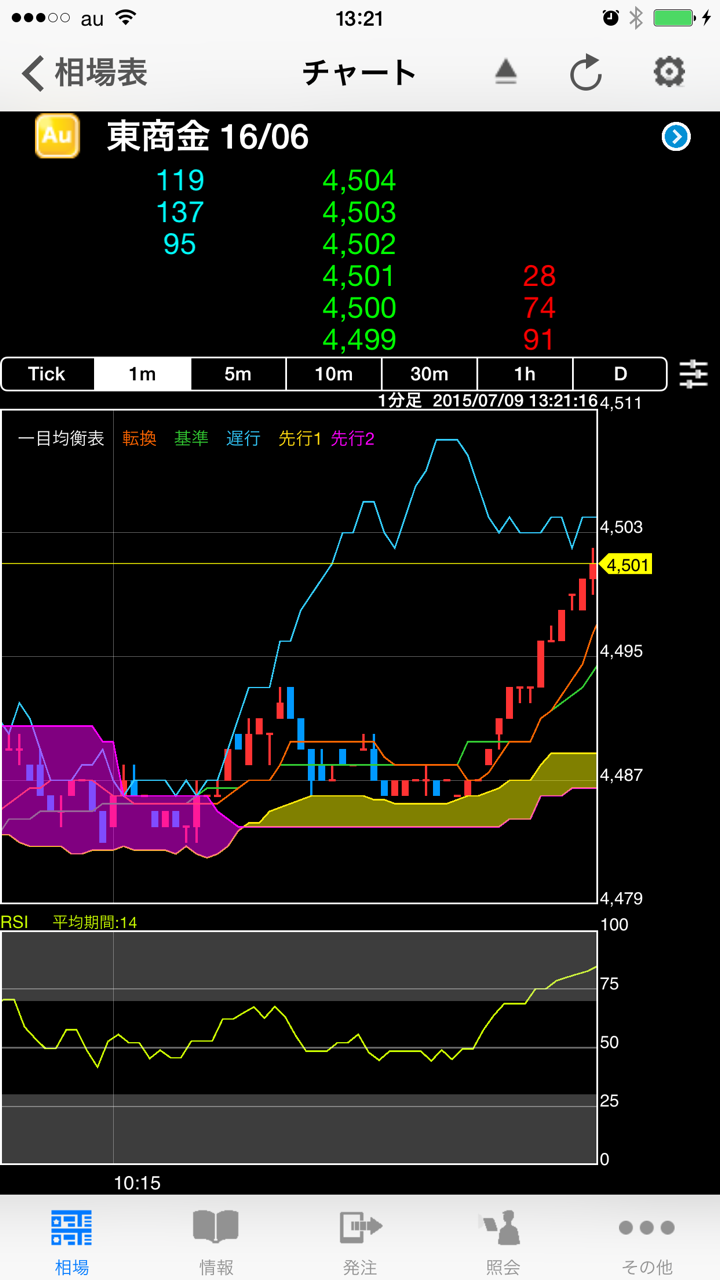The height and width of the screenshot is (1280, 720).
Task: Tap the eject-style triangle icon
Action: click(506, 72)
